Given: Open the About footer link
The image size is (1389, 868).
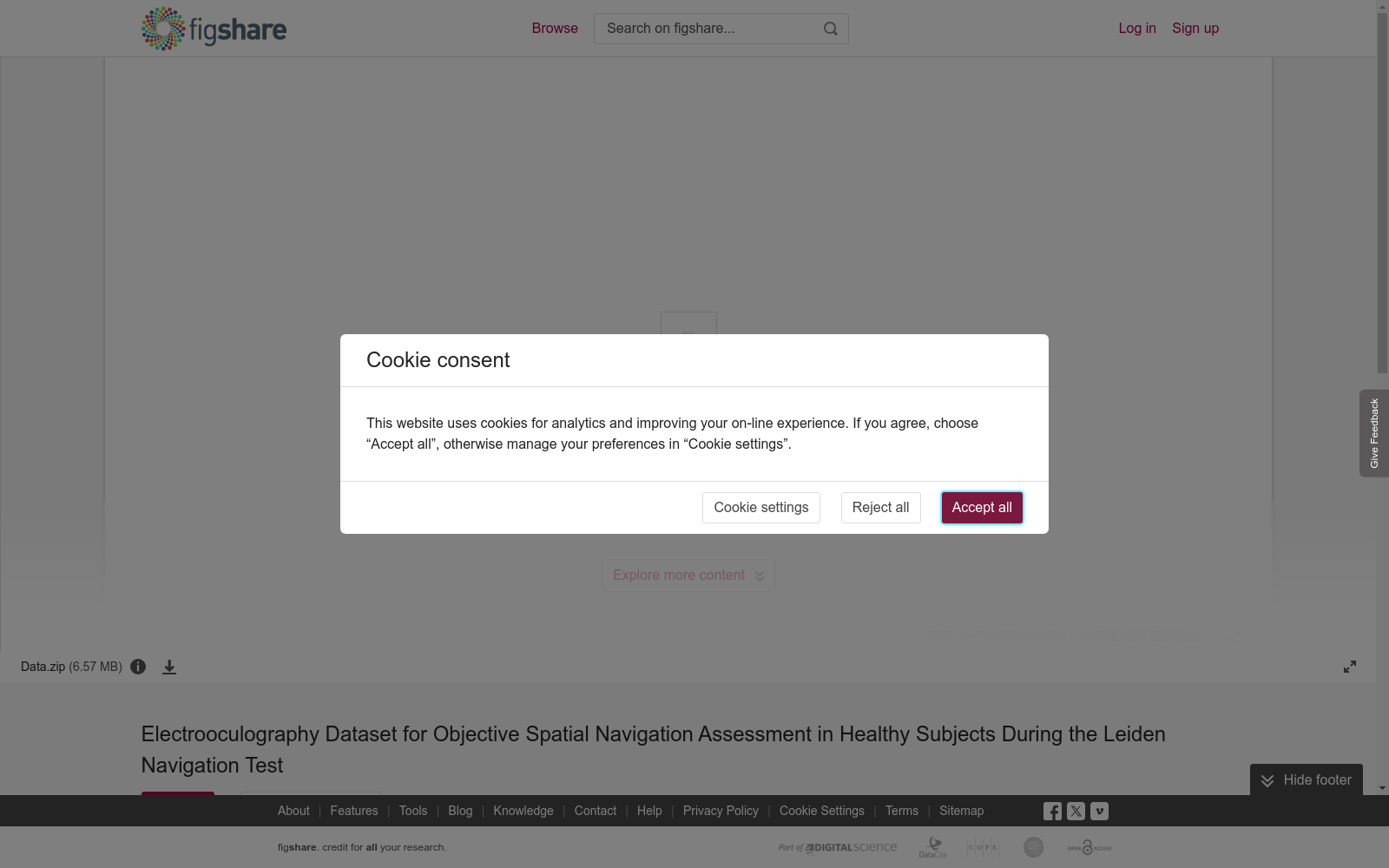Looking at the screenshot, I should (293, 811).
